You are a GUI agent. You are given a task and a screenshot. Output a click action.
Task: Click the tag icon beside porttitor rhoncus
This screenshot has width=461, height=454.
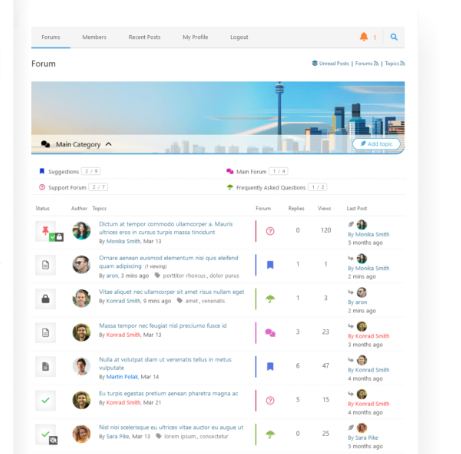coord(157,275)
